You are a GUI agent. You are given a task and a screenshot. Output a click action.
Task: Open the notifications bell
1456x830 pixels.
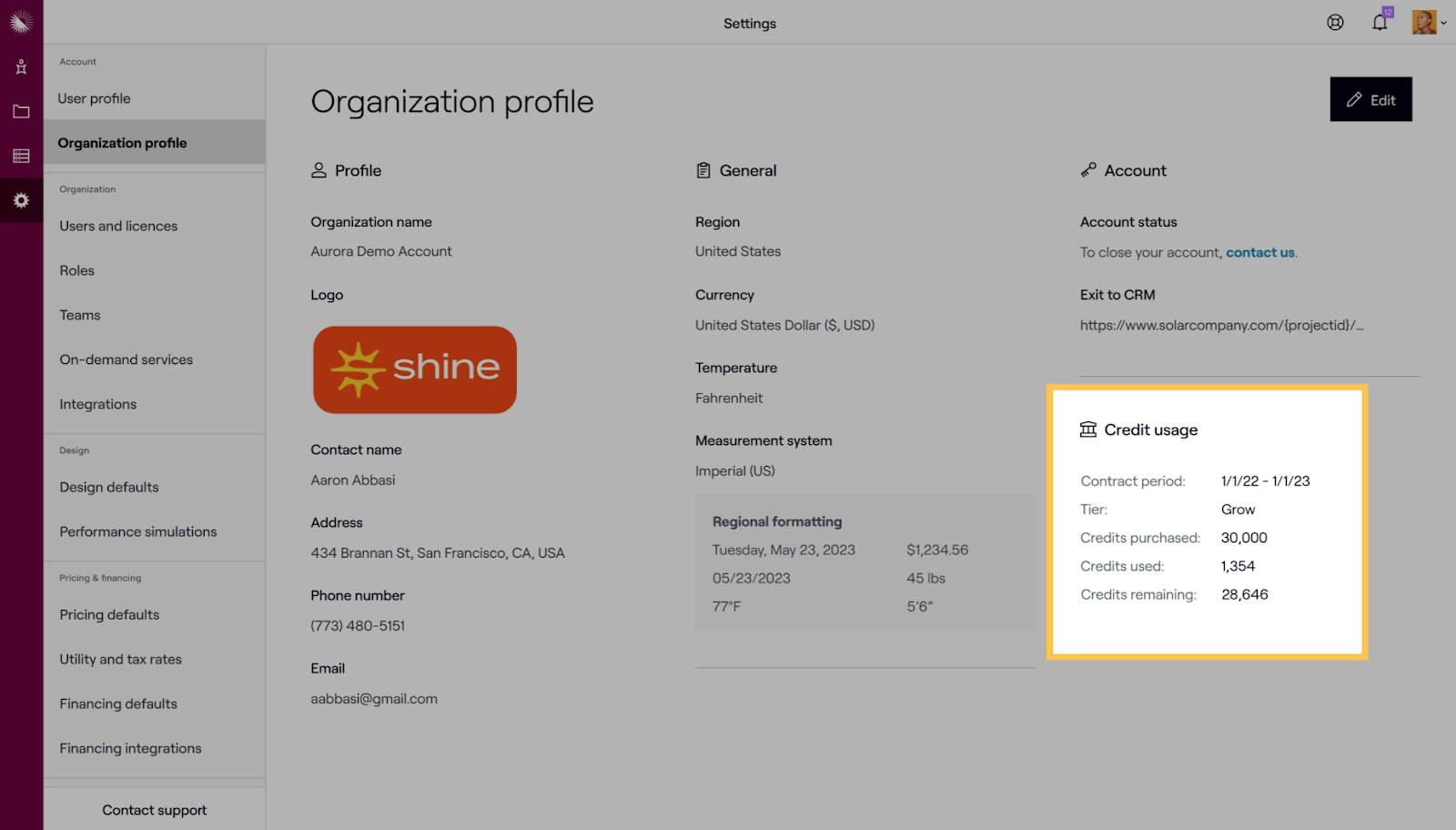click(1380, 23)
